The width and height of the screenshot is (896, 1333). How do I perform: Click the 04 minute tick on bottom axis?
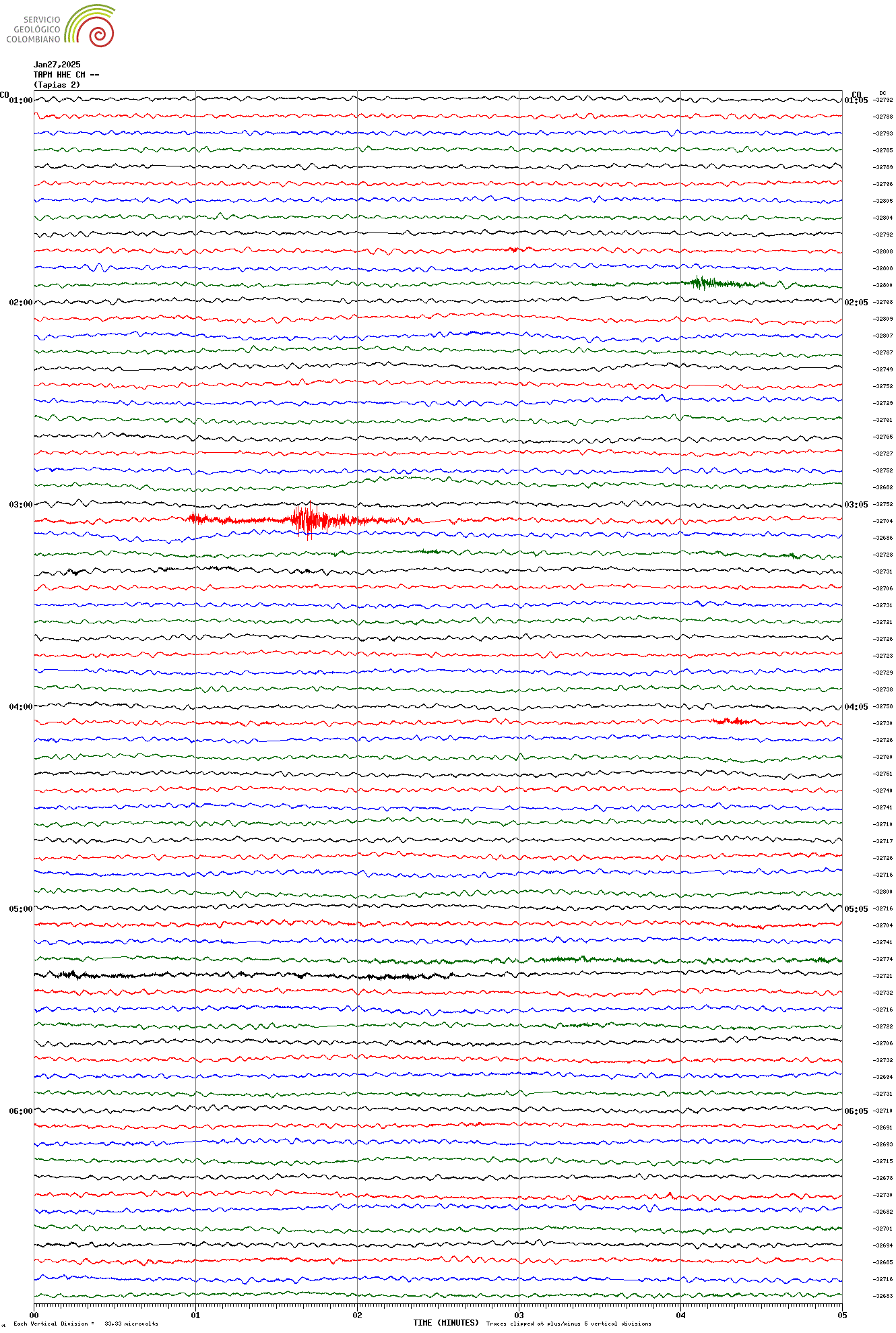680,1315
